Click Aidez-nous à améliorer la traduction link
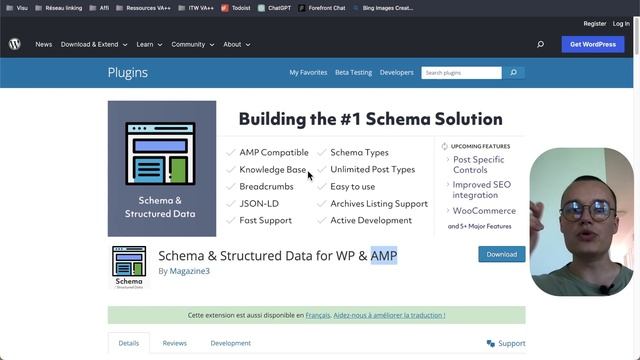640x360 pixels. coord(389,315)
